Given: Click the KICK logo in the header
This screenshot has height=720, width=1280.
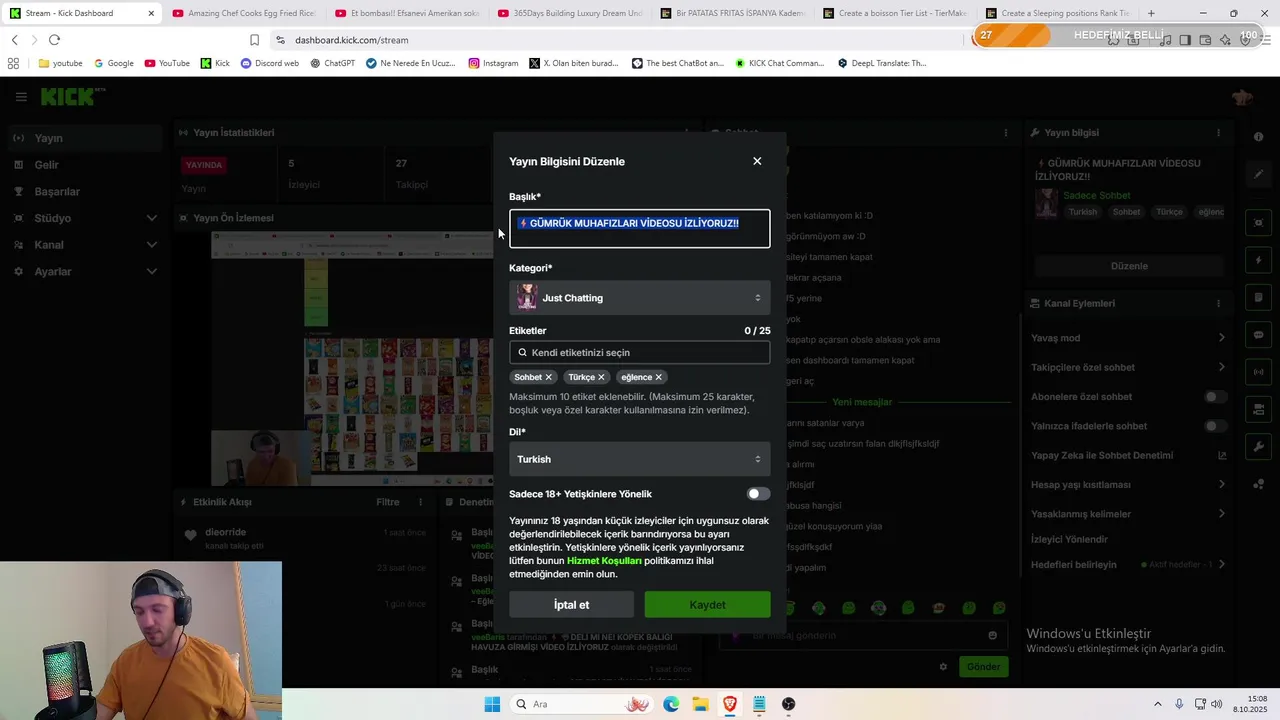Looking at the screenshot, I should [x=72, y=97].
